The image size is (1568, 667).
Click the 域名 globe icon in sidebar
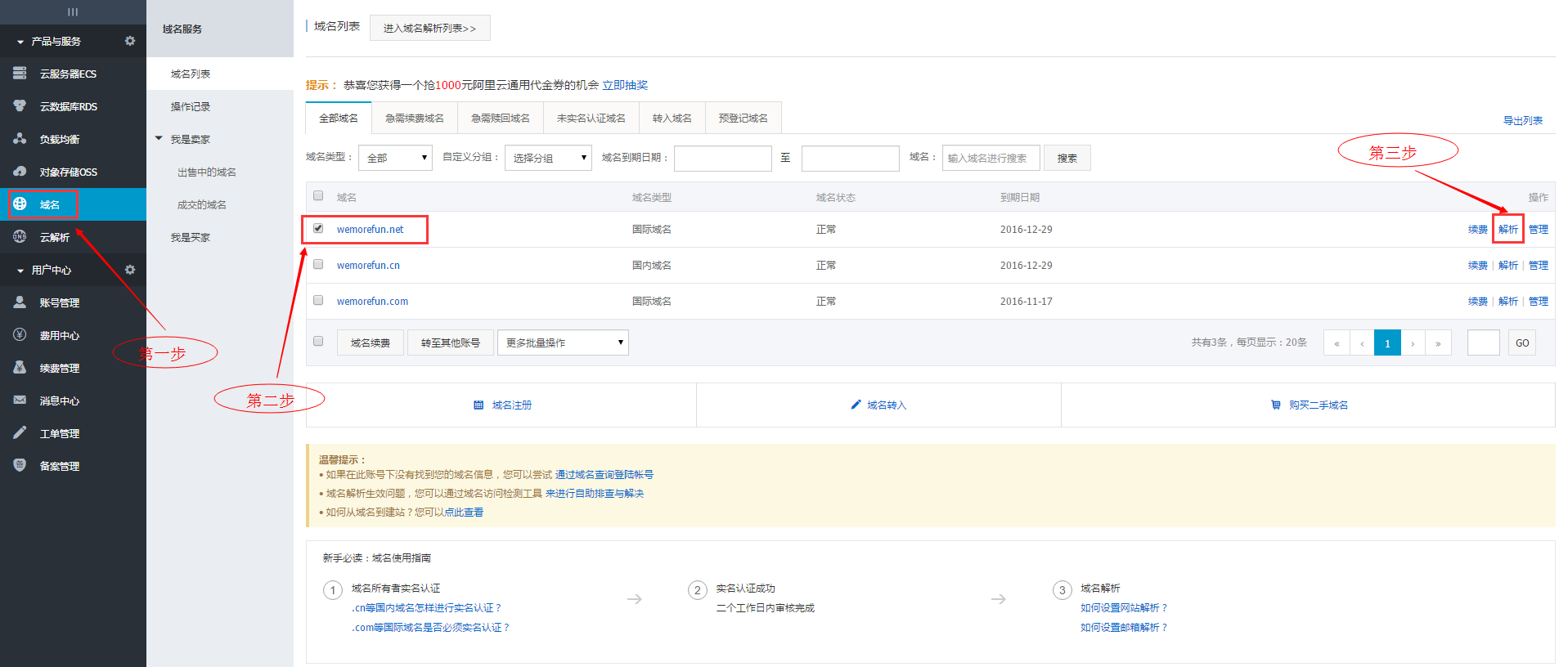(20, 204)
